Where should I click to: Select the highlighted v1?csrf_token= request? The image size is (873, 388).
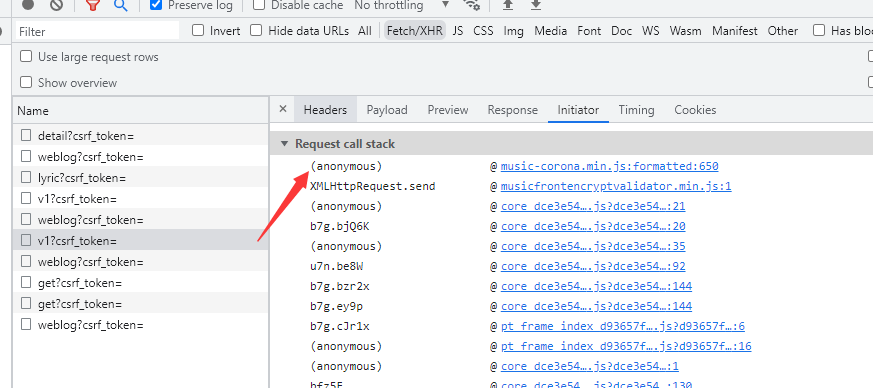pyautogui.click(x=140, y=240)
